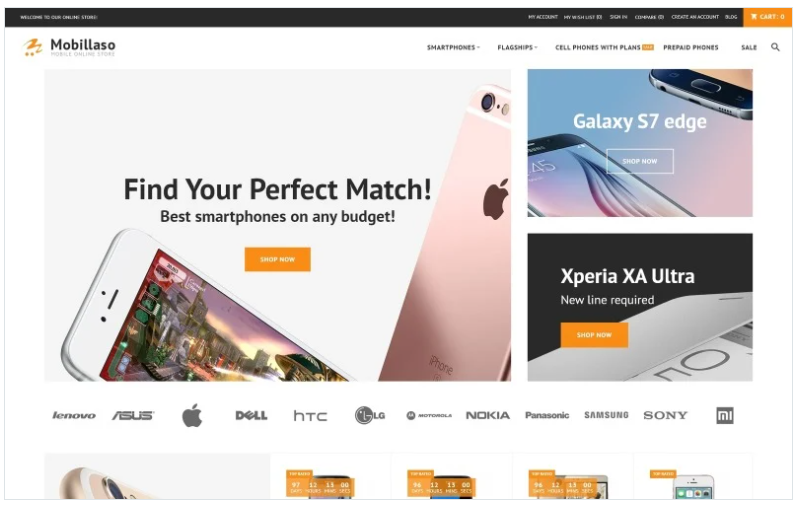Select the ASUS brand logo
The image size is (798, 508).
[x=133, y=415]
